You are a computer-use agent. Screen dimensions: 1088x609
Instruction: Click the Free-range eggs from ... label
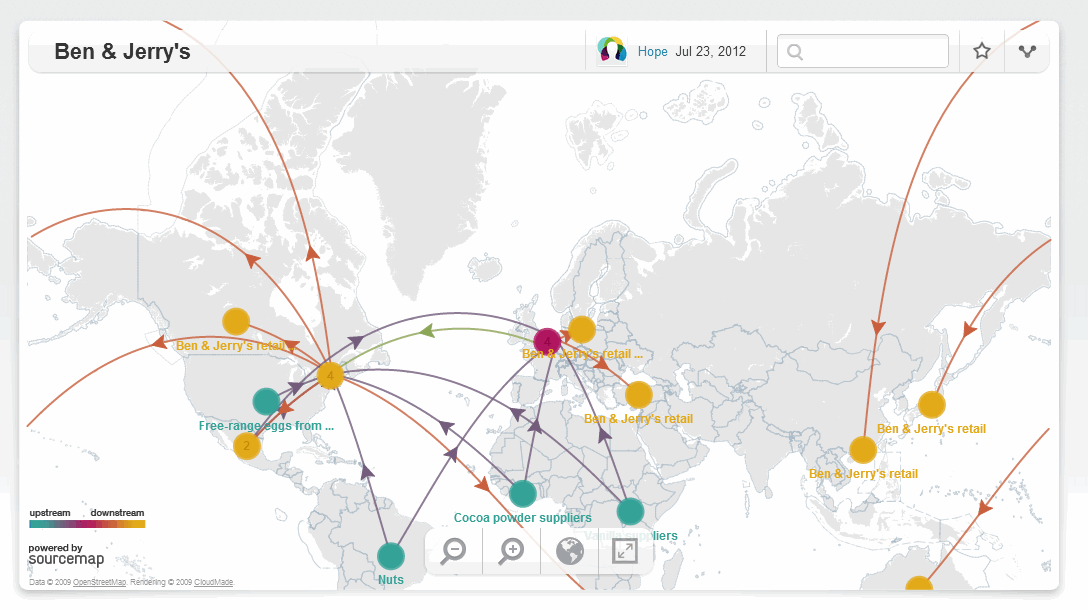[x=266, y=426]
